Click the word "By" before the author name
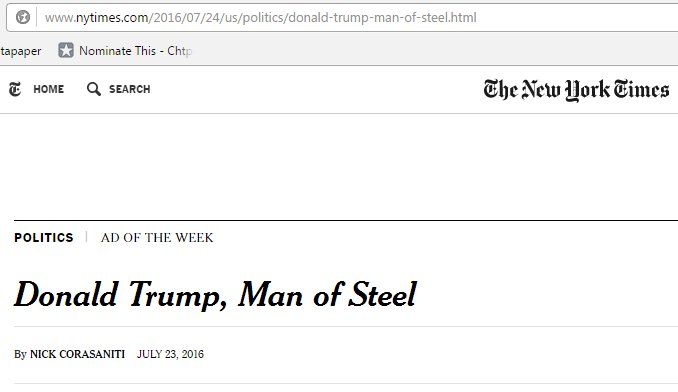The image size is (678, 392). (x=20, y=355)
